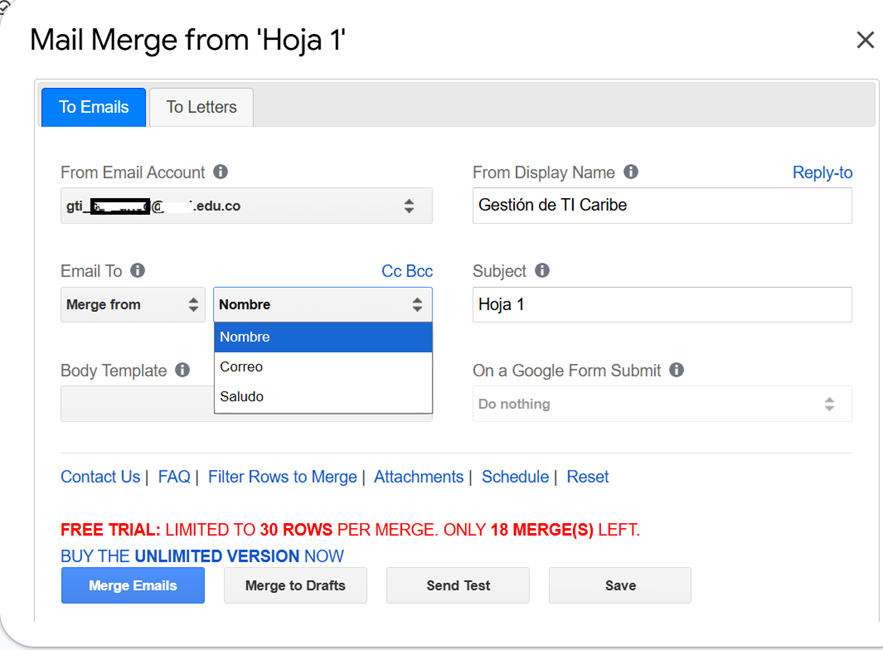Open the 'Merge from' dropdown
The height and width of the screenshot is (650, 883).
coord(132,305)
